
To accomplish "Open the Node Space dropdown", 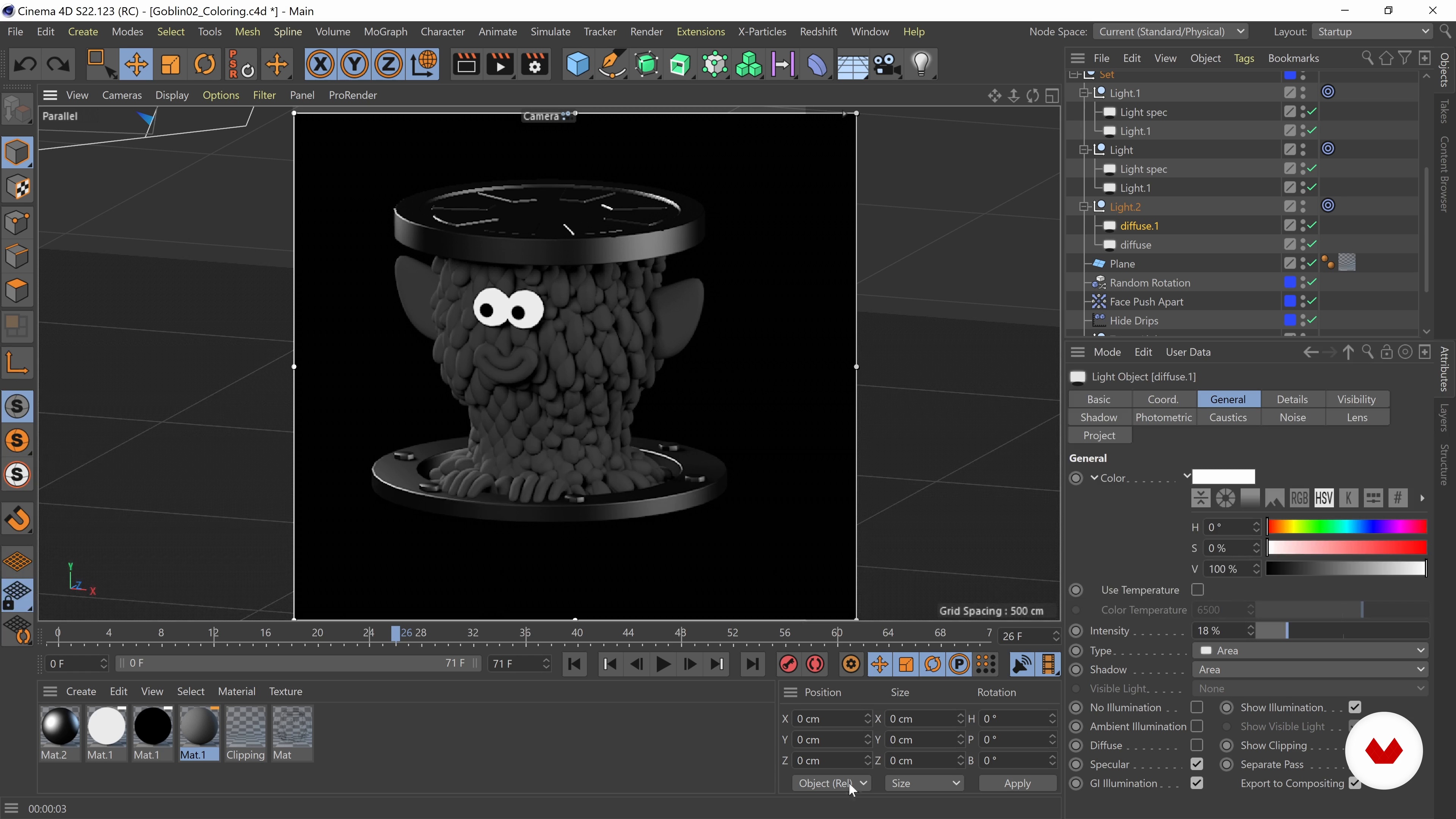I will (x=1170, y=31).
